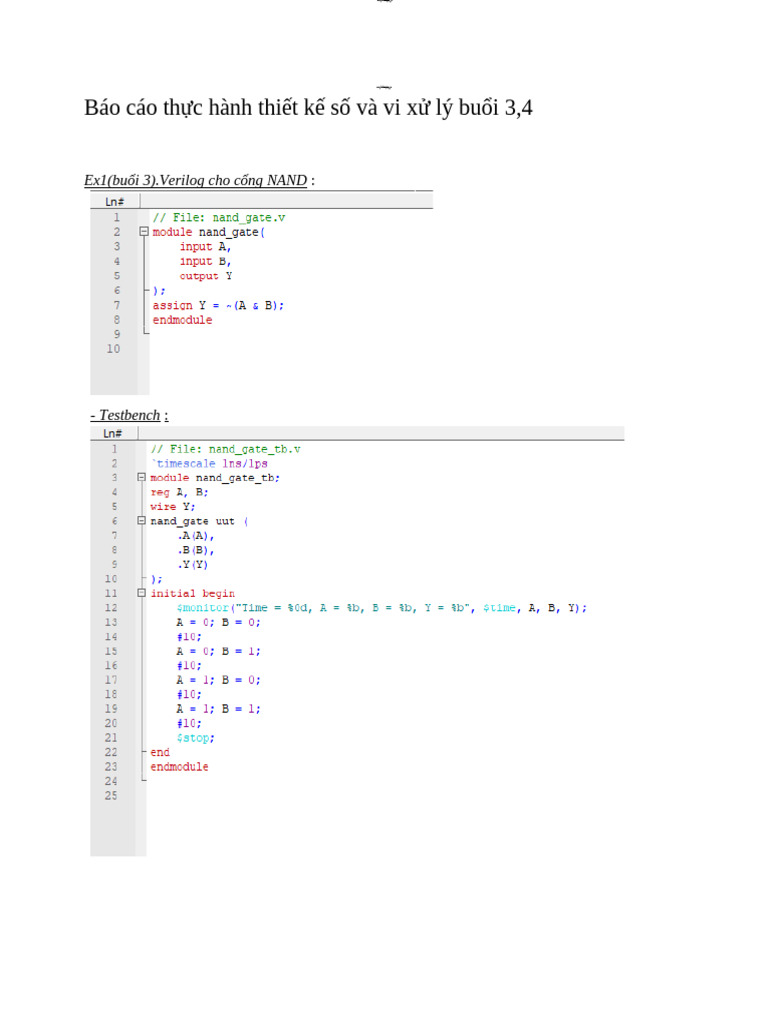Screen dimensions: 768x1024
Task: Select line number 12 in testbench gutter
Action: [110, 608]
